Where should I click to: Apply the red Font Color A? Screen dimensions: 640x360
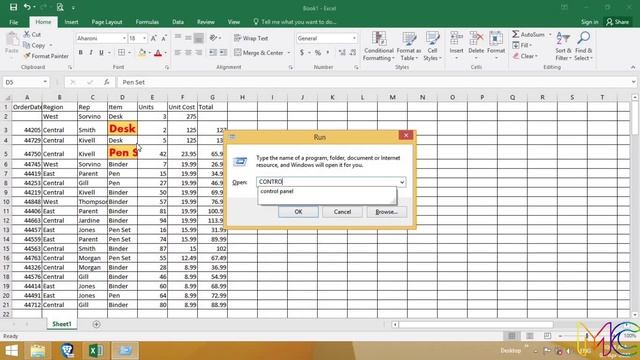[158, 53]
